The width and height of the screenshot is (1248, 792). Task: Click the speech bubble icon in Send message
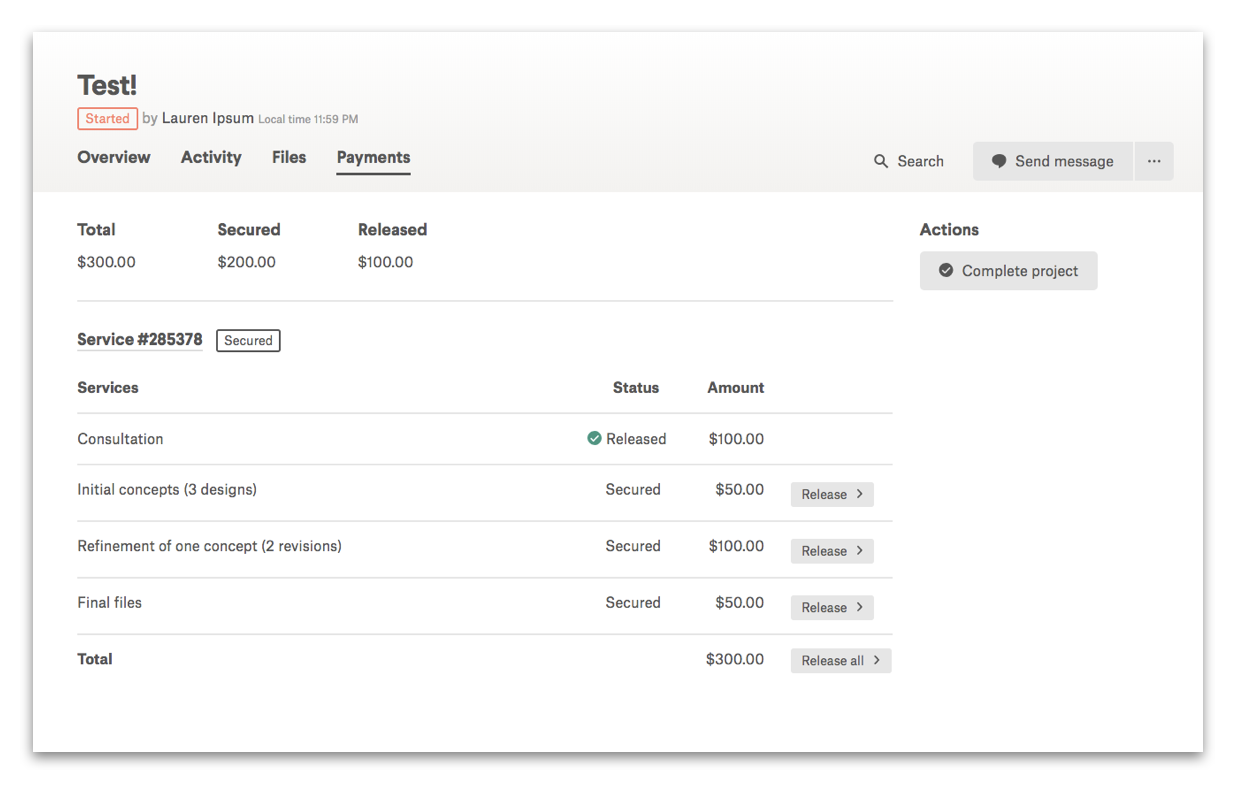point(998,161)
